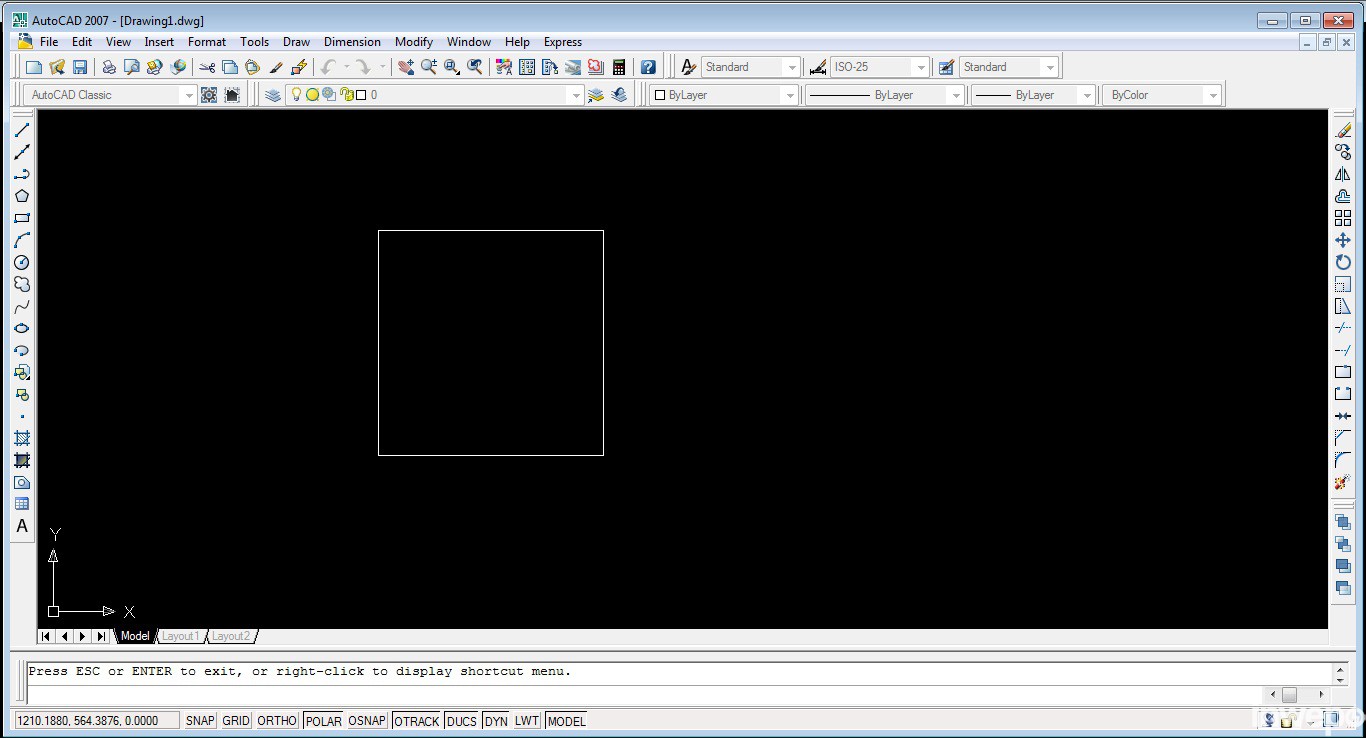1366x738 pixels.
Task: Toggle SNAP mode in status bar
Action: coord(200,721)
